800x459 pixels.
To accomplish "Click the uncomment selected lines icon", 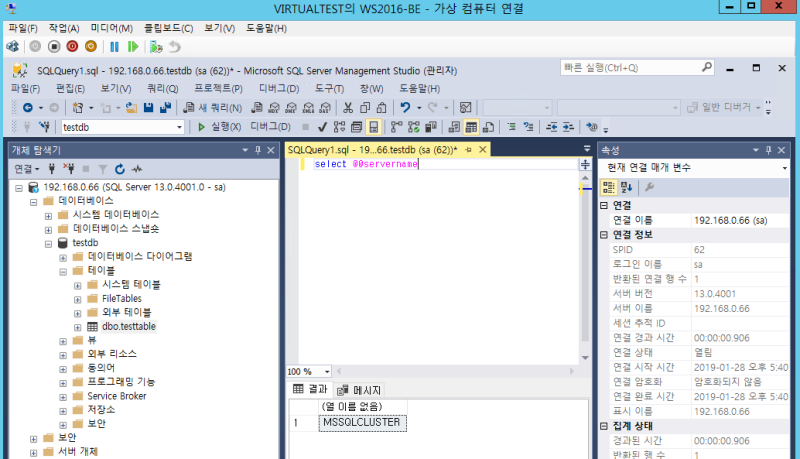I will (x=528, y=127).
